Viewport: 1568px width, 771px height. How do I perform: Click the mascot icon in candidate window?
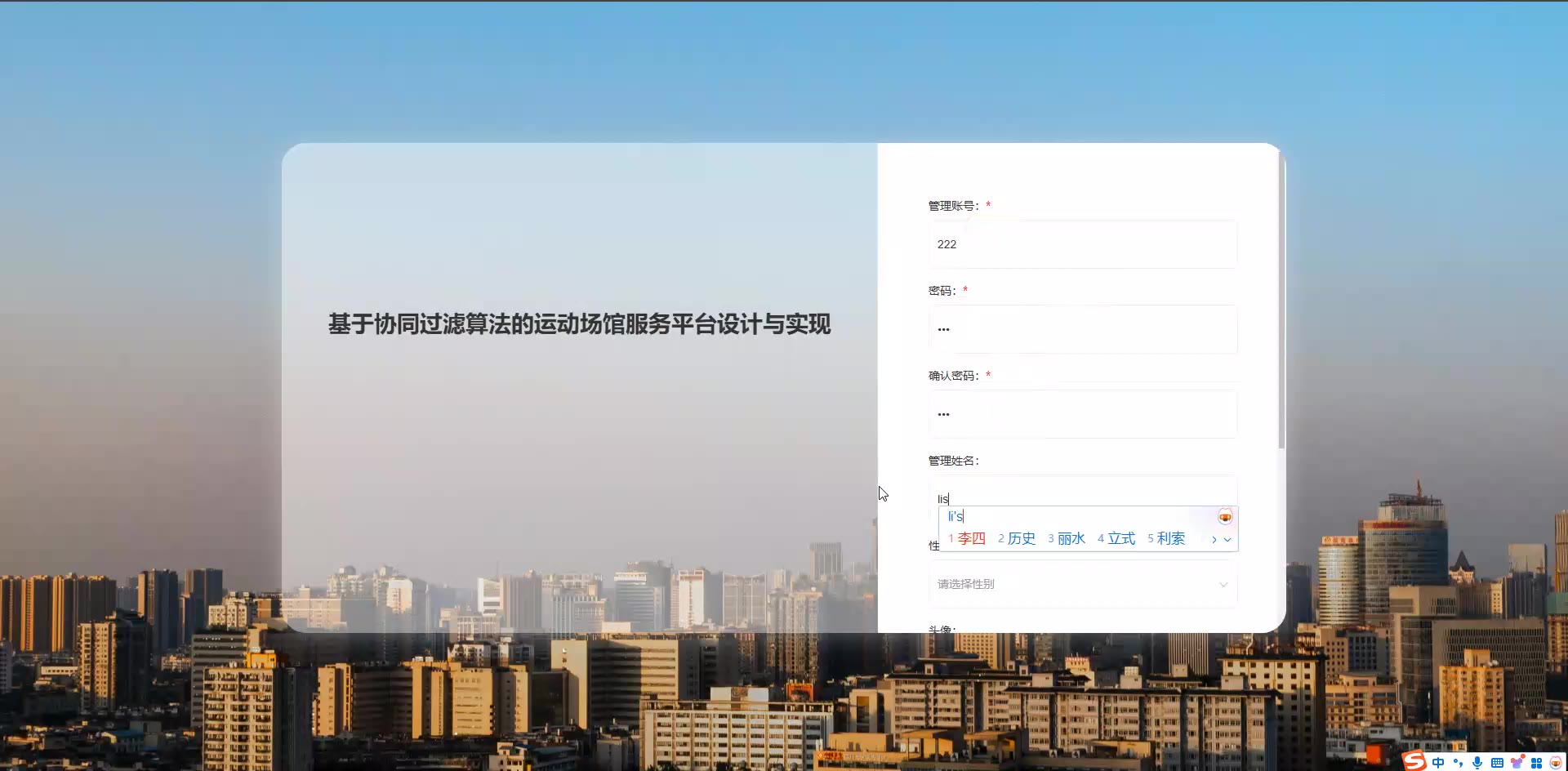pyautogui.click(x=1225, y=517)
